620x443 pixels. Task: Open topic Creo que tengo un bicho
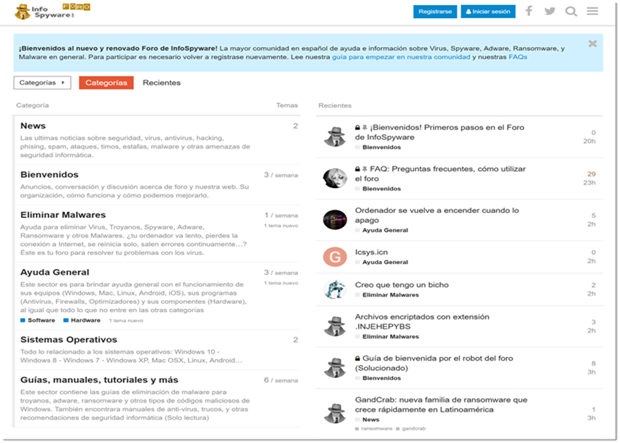pos(402,285)
